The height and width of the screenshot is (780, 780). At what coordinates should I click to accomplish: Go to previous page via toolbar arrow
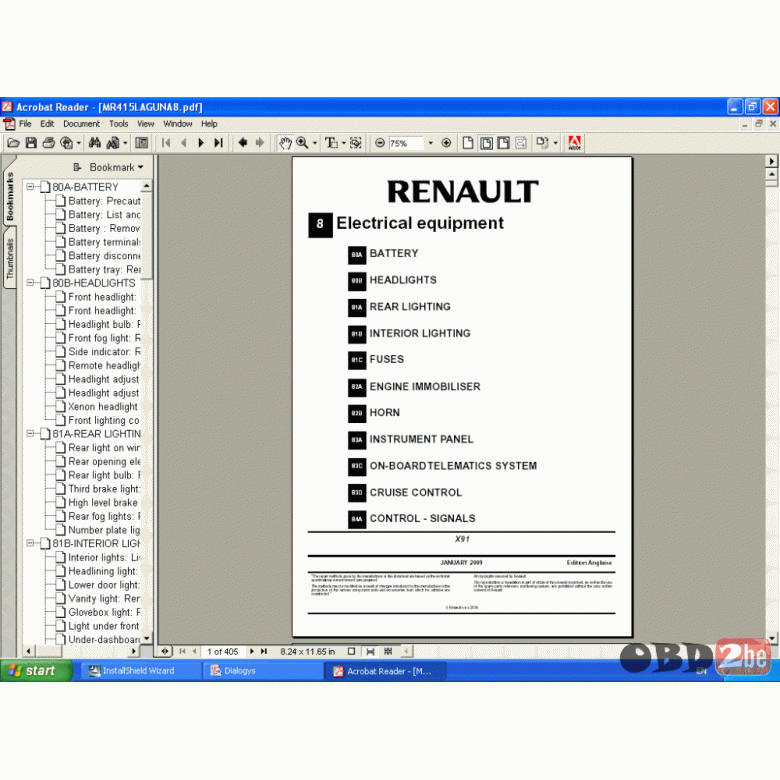(184, 143)
